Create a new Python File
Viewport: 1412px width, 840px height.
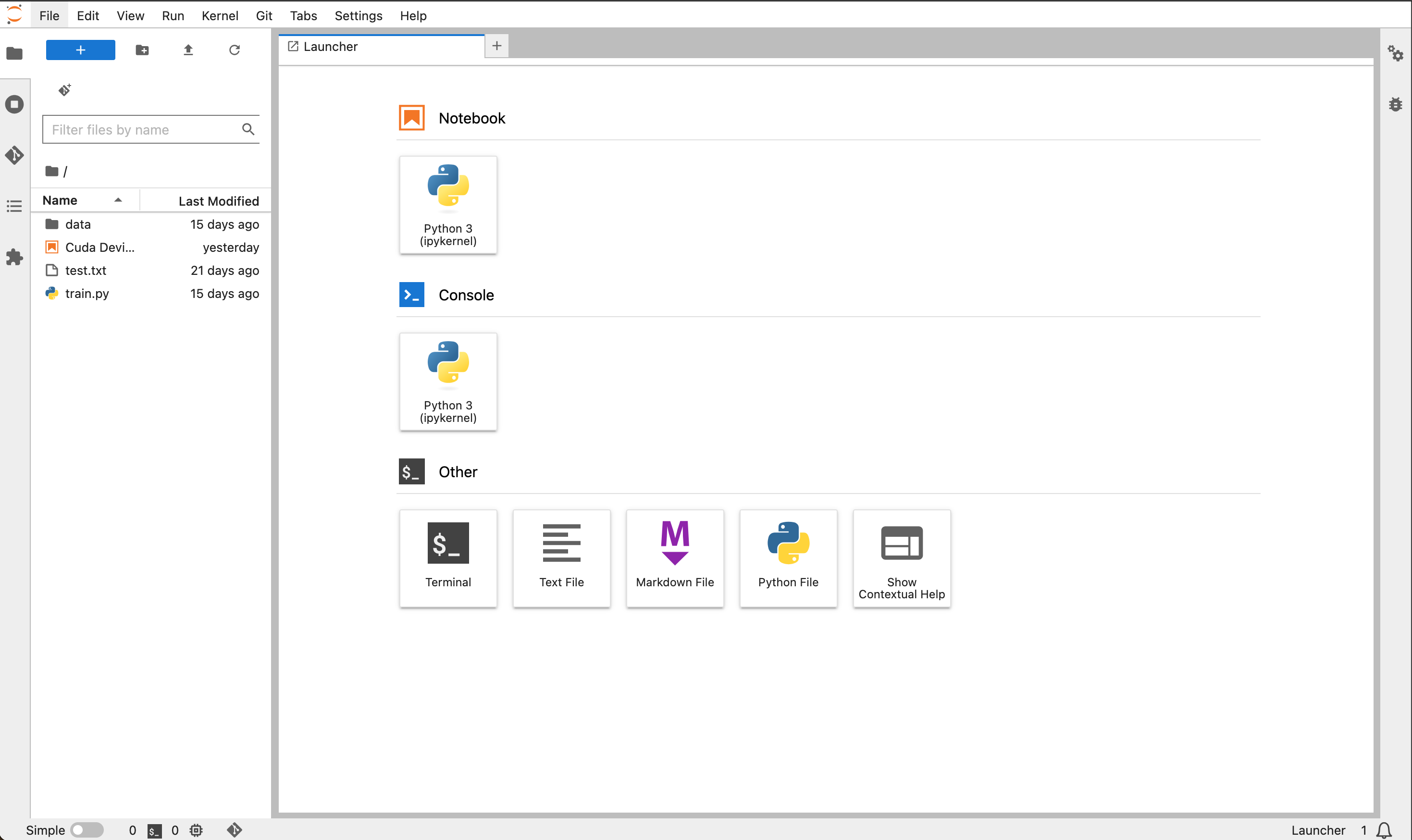pos(788,558)
